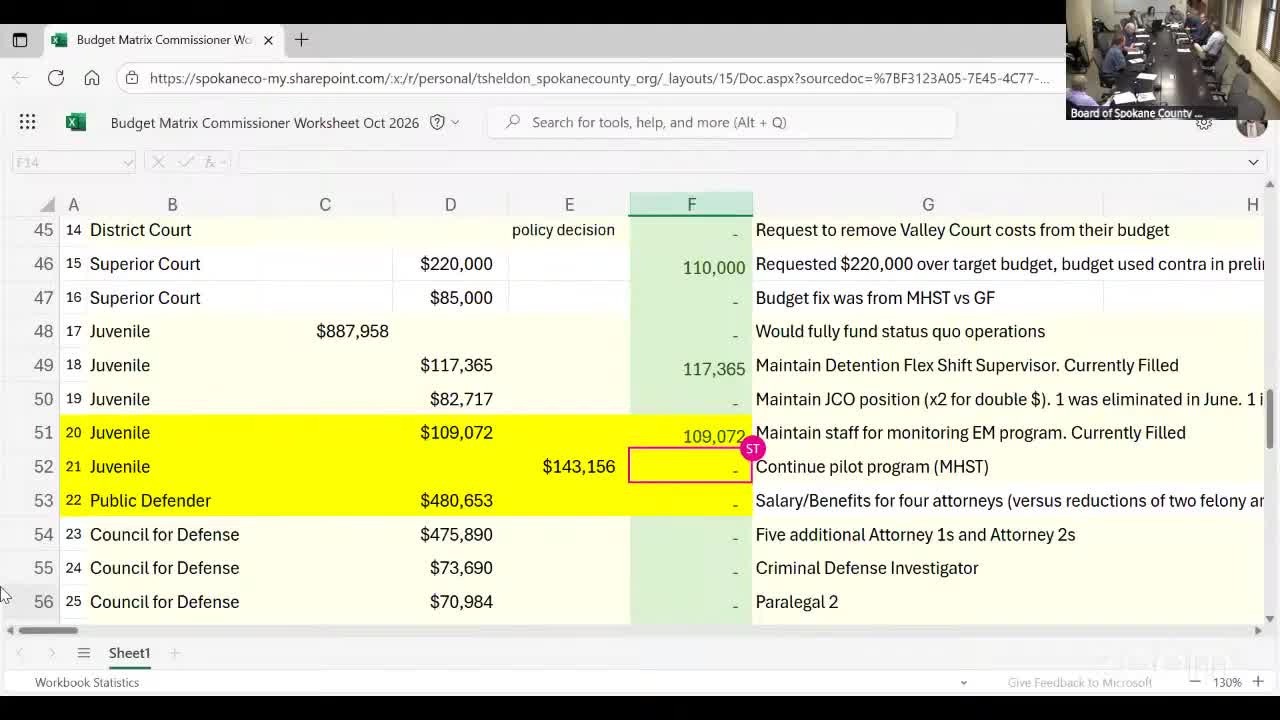The height and width of the screenshot is (720, 1280).
Task: Switch to the Sheet1 tab
Action: coord(129,653)
